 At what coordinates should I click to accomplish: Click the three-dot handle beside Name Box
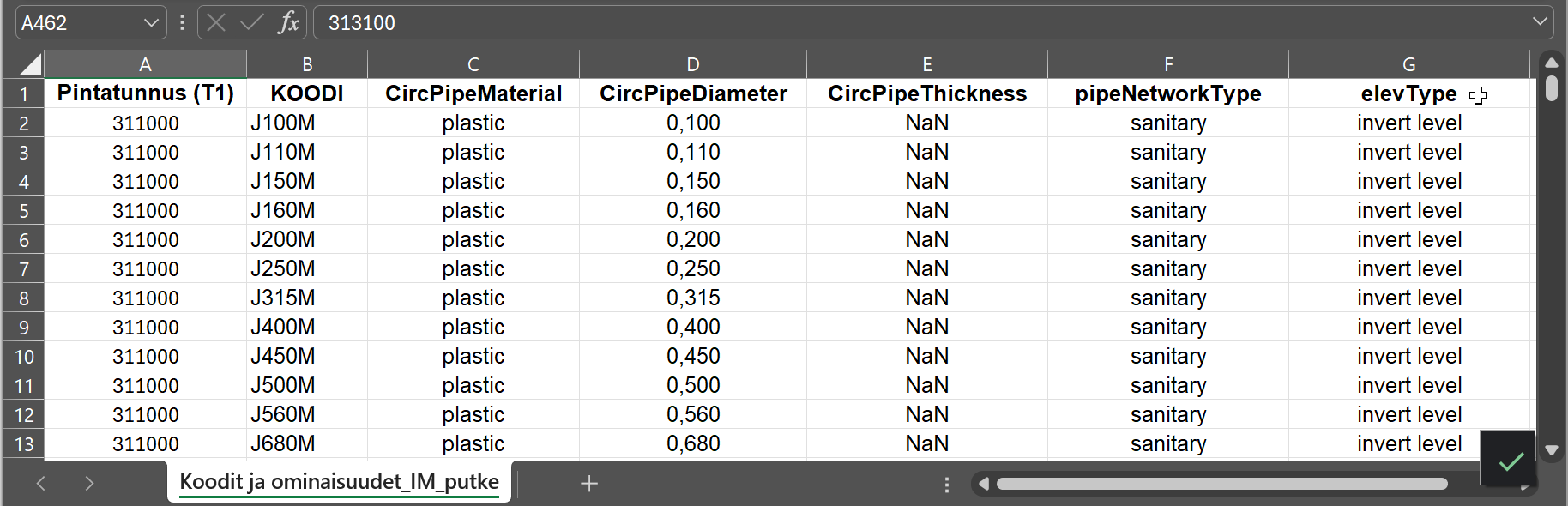click(x=182, y=23)
